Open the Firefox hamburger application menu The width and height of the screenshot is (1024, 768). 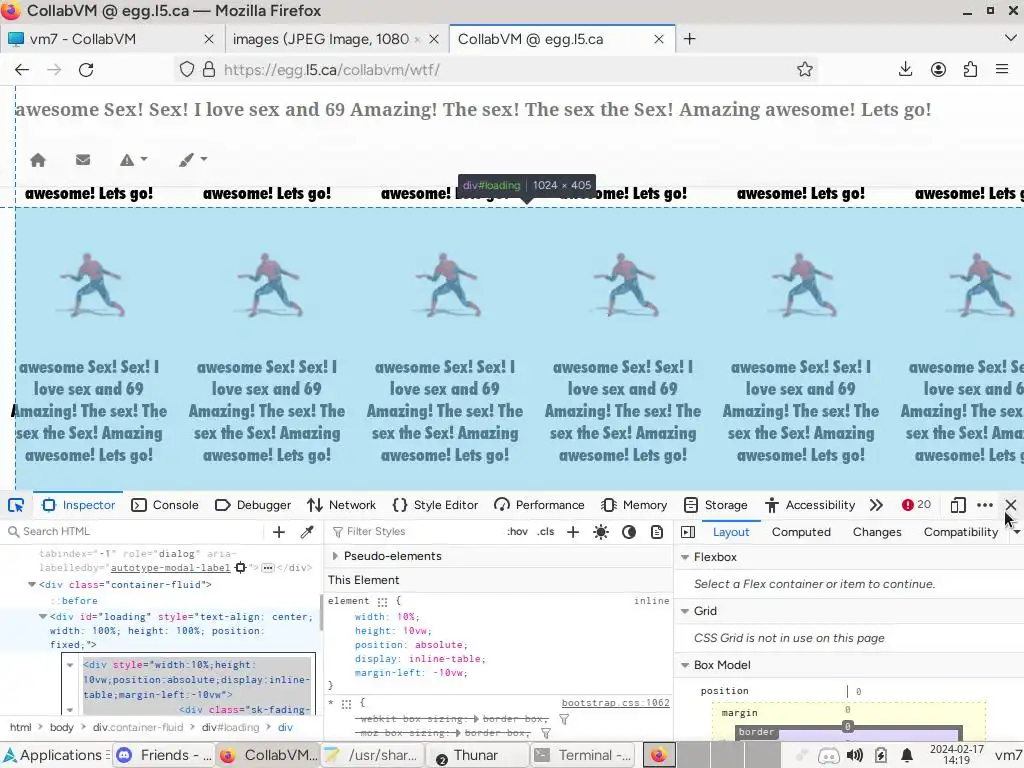coord(1002,69)
